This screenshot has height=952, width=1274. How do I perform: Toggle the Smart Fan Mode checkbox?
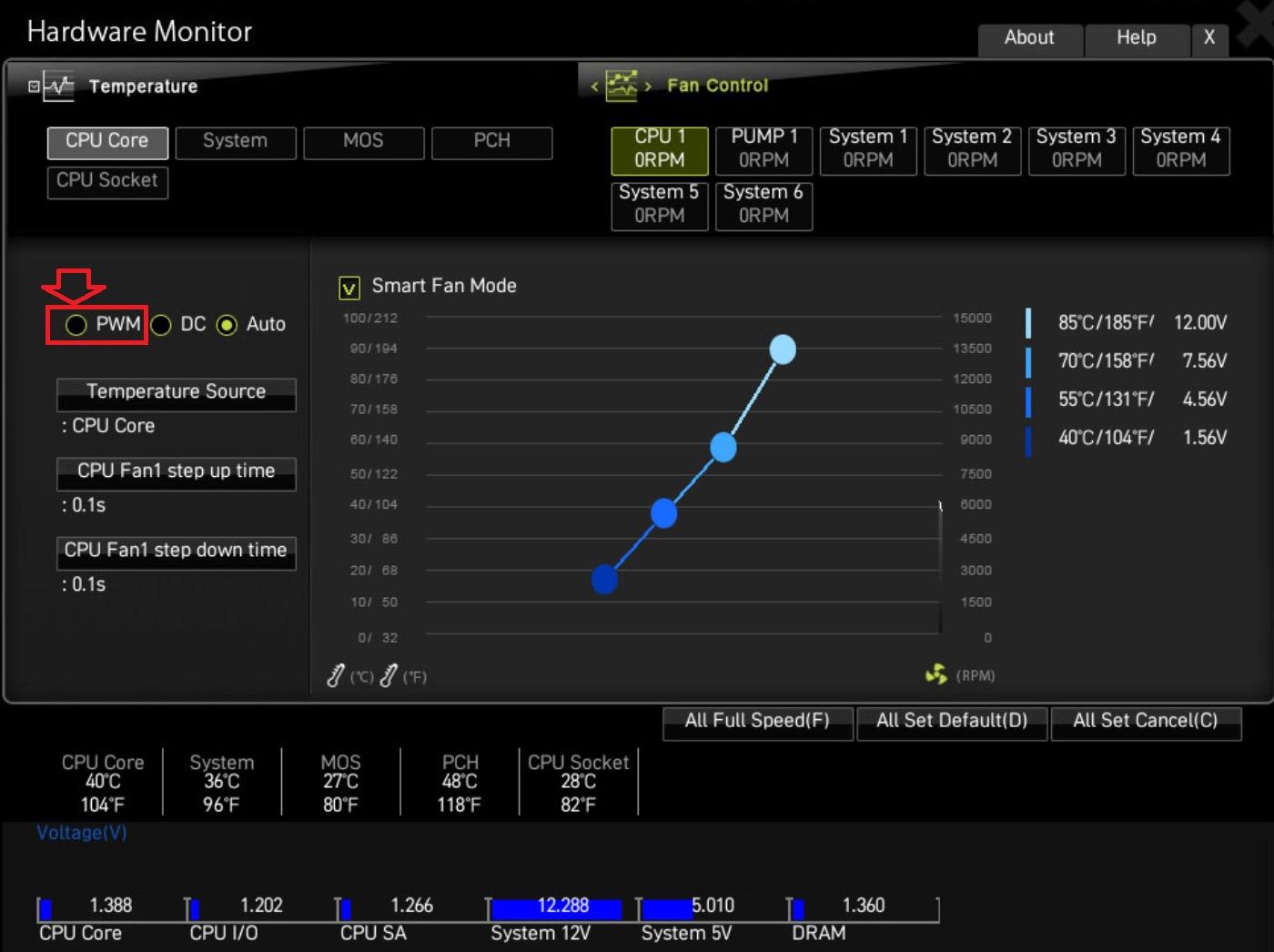349,288
